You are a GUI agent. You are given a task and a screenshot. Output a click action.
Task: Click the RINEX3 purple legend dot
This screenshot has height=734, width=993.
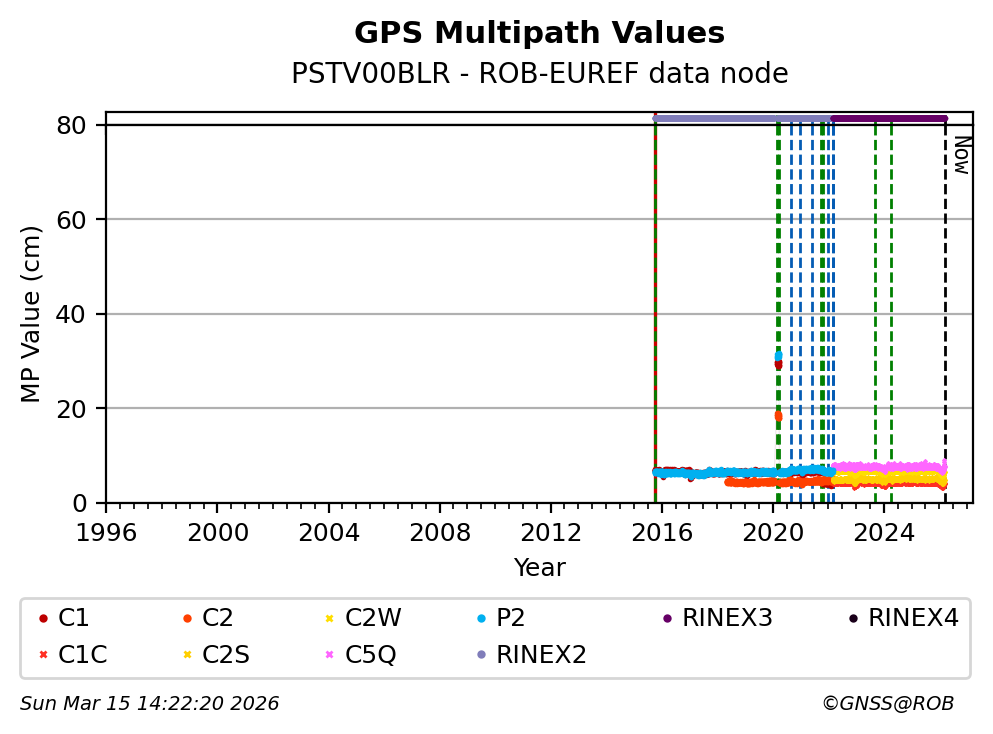point(667,619)
